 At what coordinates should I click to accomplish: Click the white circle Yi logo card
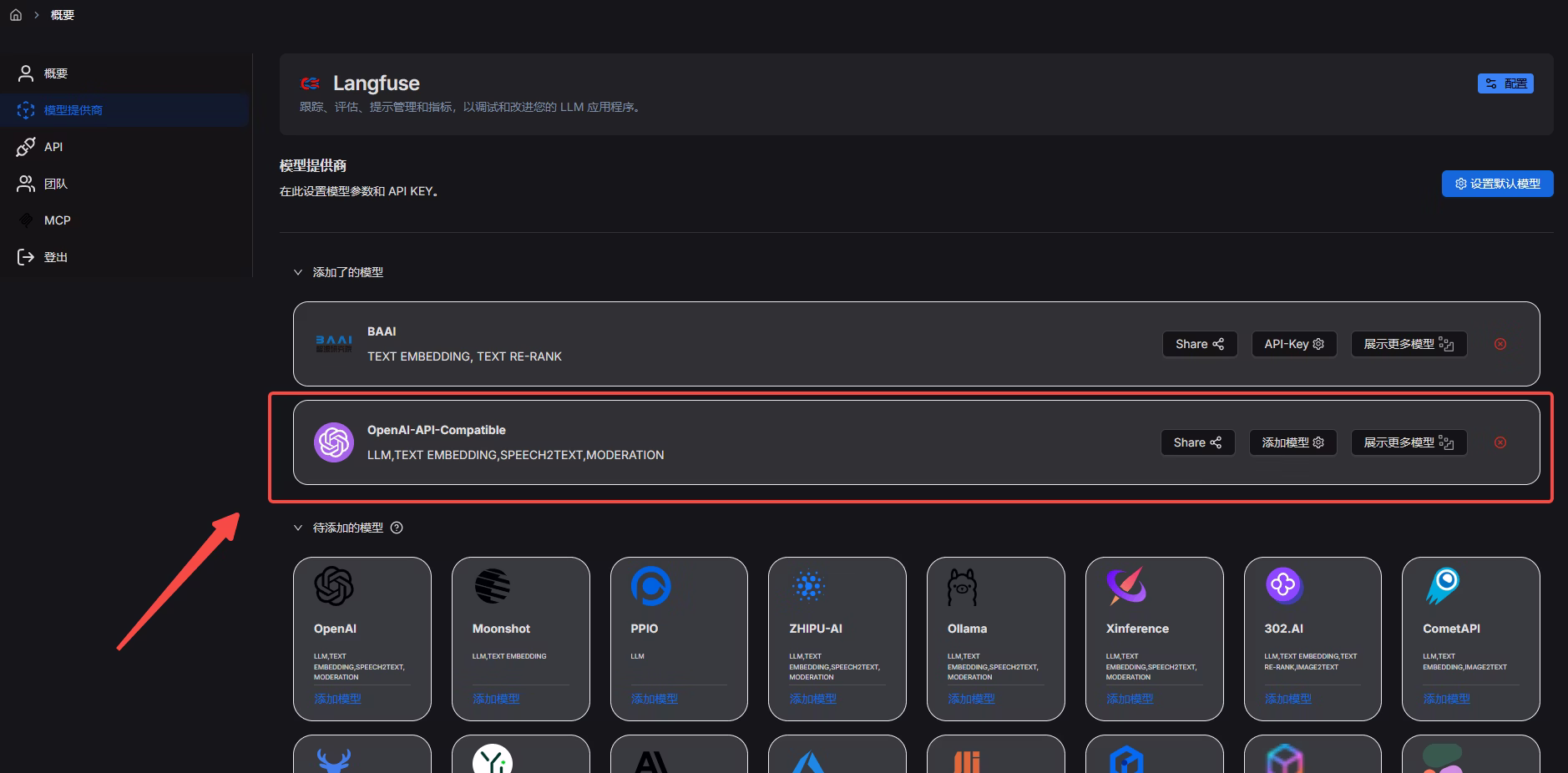[x=493, y=758]
